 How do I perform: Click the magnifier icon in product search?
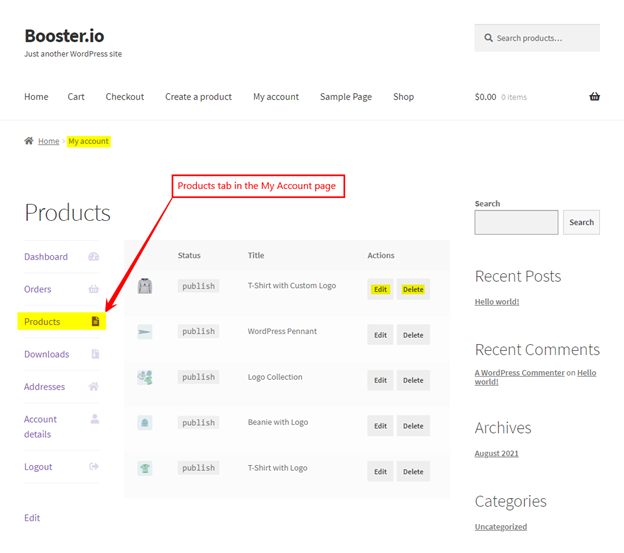click(x=488, y=38)
